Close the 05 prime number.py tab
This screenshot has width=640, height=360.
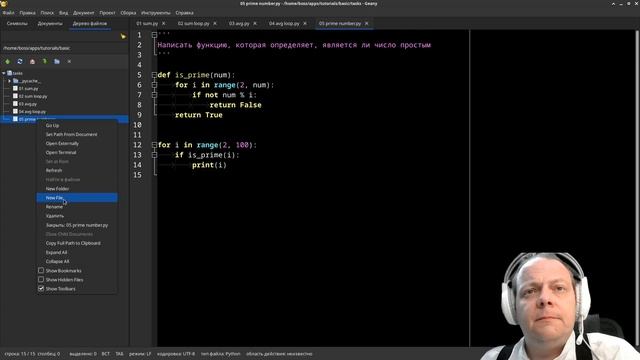click(367, 24)
